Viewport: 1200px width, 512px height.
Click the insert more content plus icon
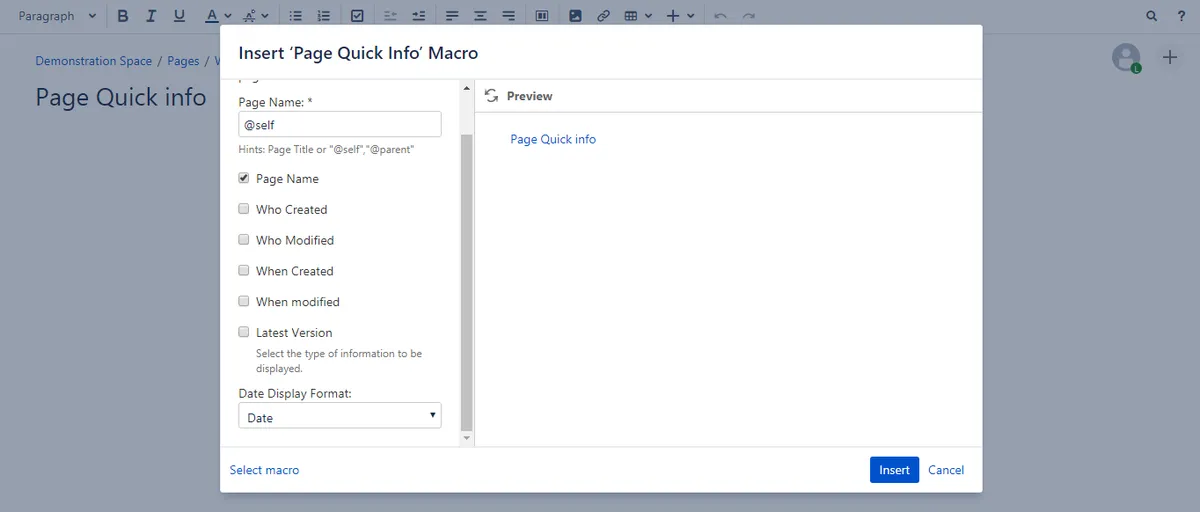click(673, 16)
